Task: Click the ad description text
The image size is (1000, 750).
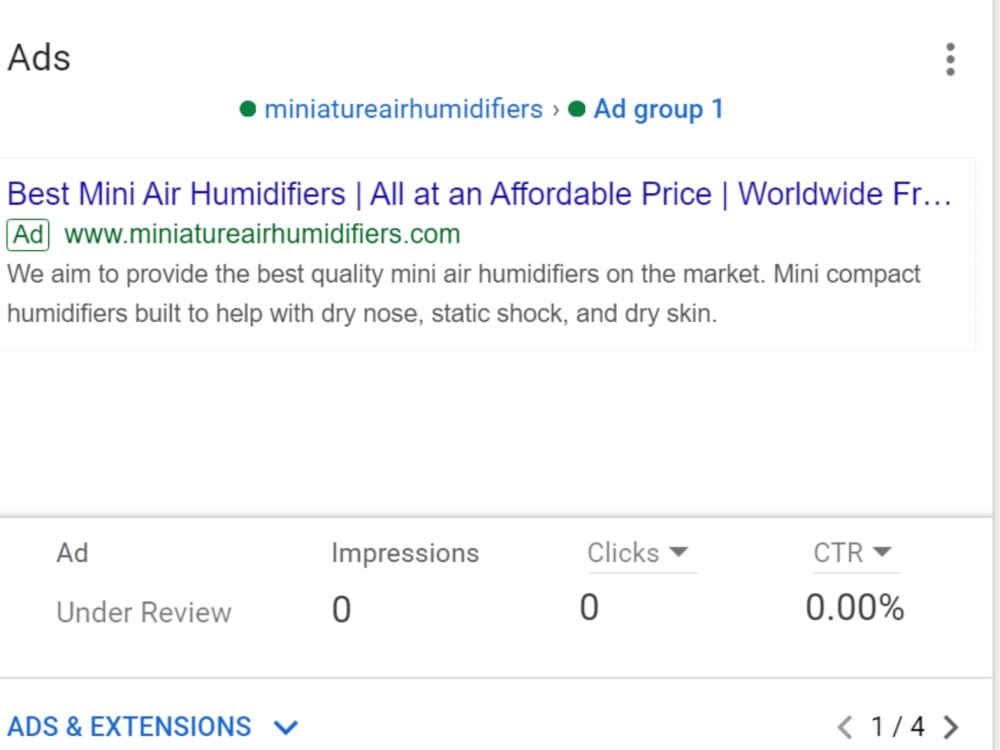Action: click(464, 294)
